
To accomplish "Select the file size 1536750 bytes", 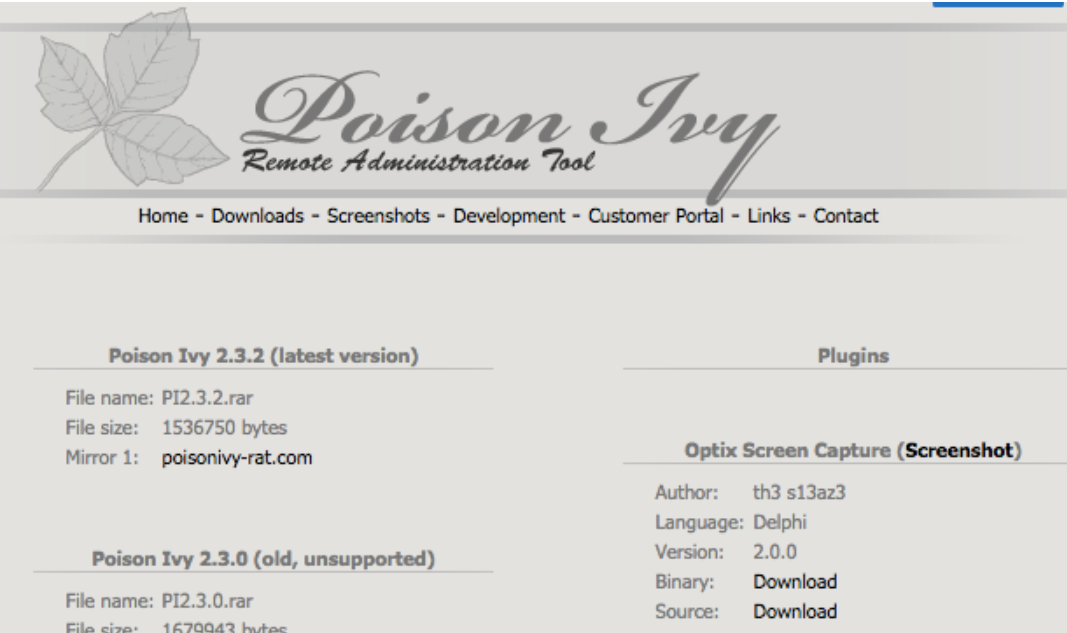I will (x=225, y=428).
